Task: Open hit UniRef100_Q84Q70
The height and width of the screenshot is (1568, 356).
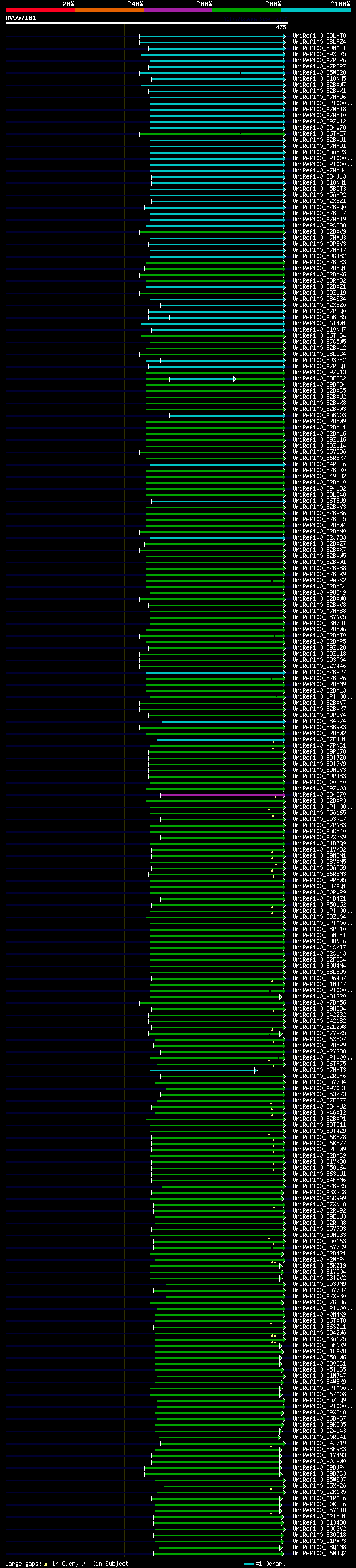Action: (319, 795)
